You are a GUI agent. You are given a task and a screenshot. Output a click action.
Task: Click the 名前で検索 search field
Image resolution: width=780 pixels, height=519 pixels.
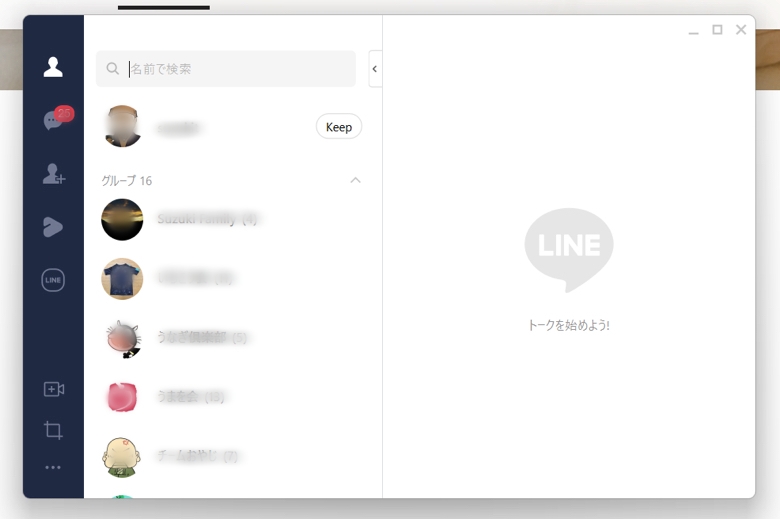pyautogui.click(x=226, y=69)
